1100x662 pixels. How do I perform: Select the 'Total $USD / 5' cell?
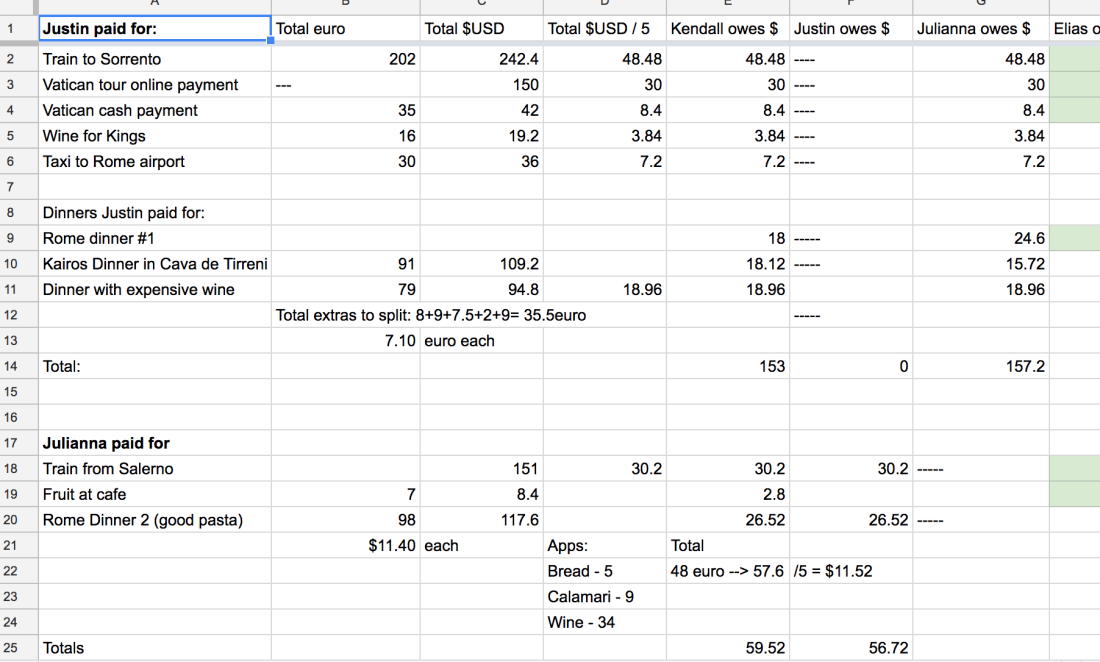605,29
